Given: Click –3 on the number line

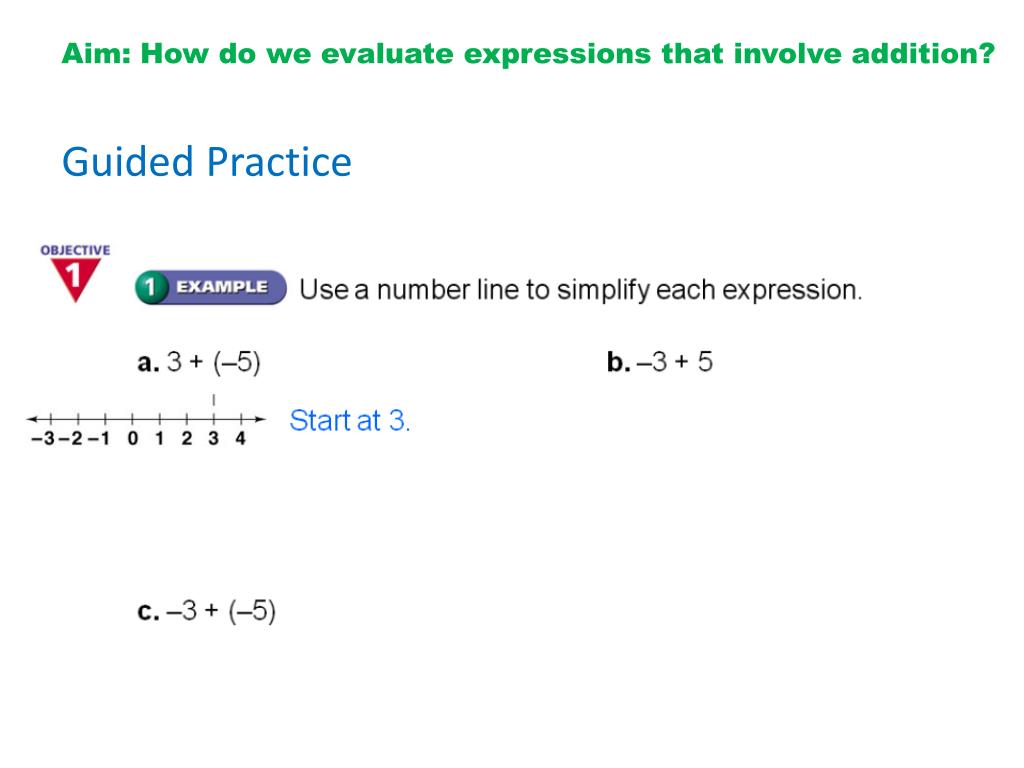Looking at the screenshot, I should (43, 439).
